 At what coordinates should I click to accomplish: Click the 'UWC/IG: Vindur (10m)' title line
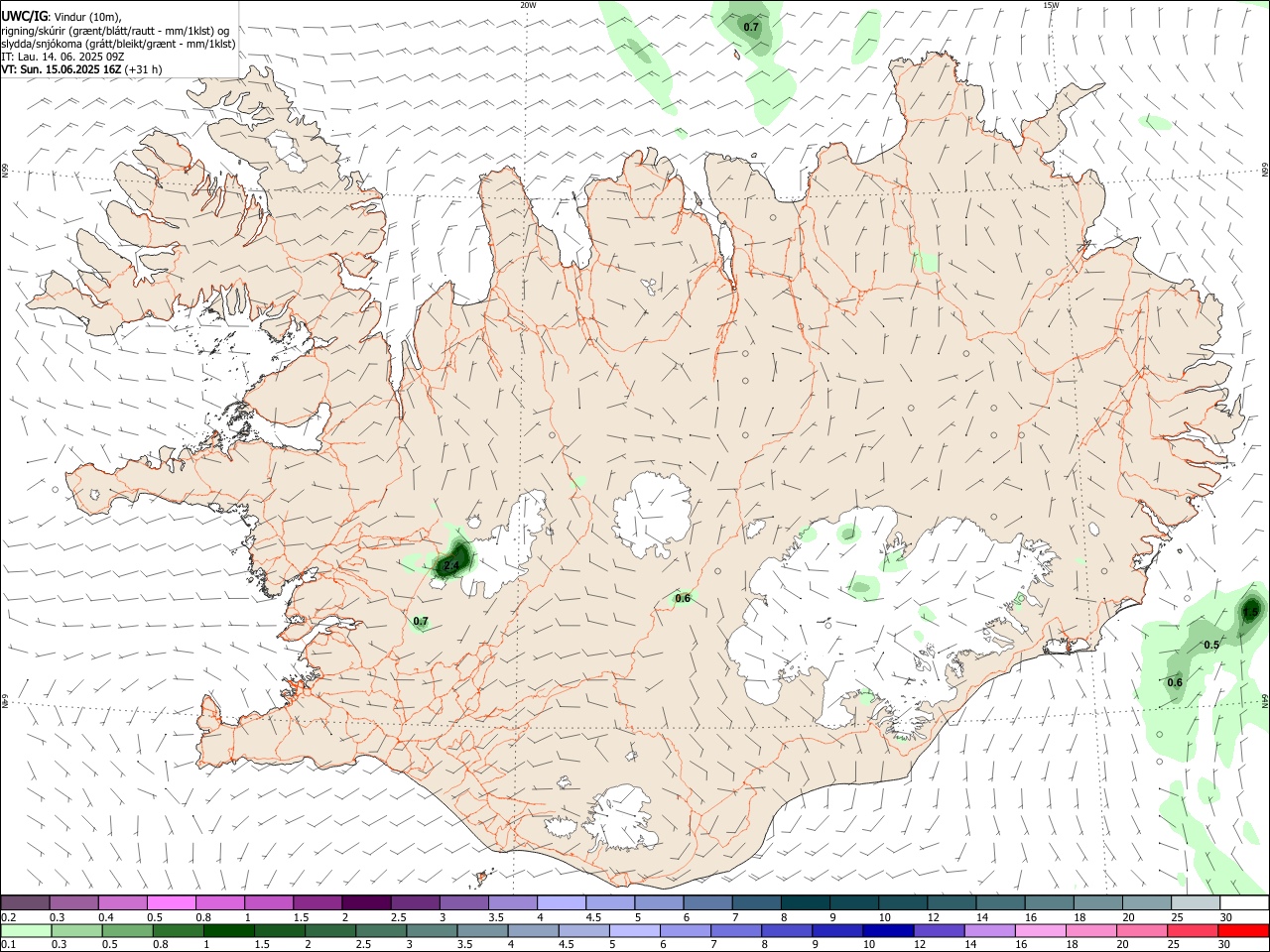coord(62,17)
